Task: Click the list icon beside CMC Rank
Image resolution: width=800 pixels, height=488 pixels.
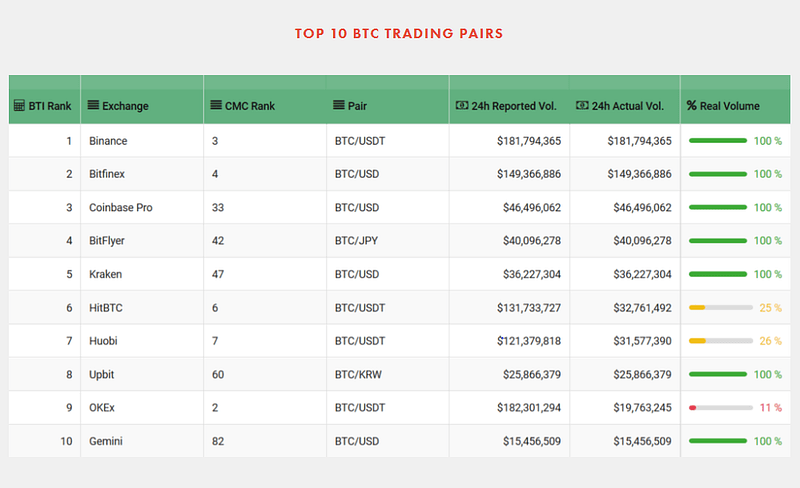Action: coord(216,105)
